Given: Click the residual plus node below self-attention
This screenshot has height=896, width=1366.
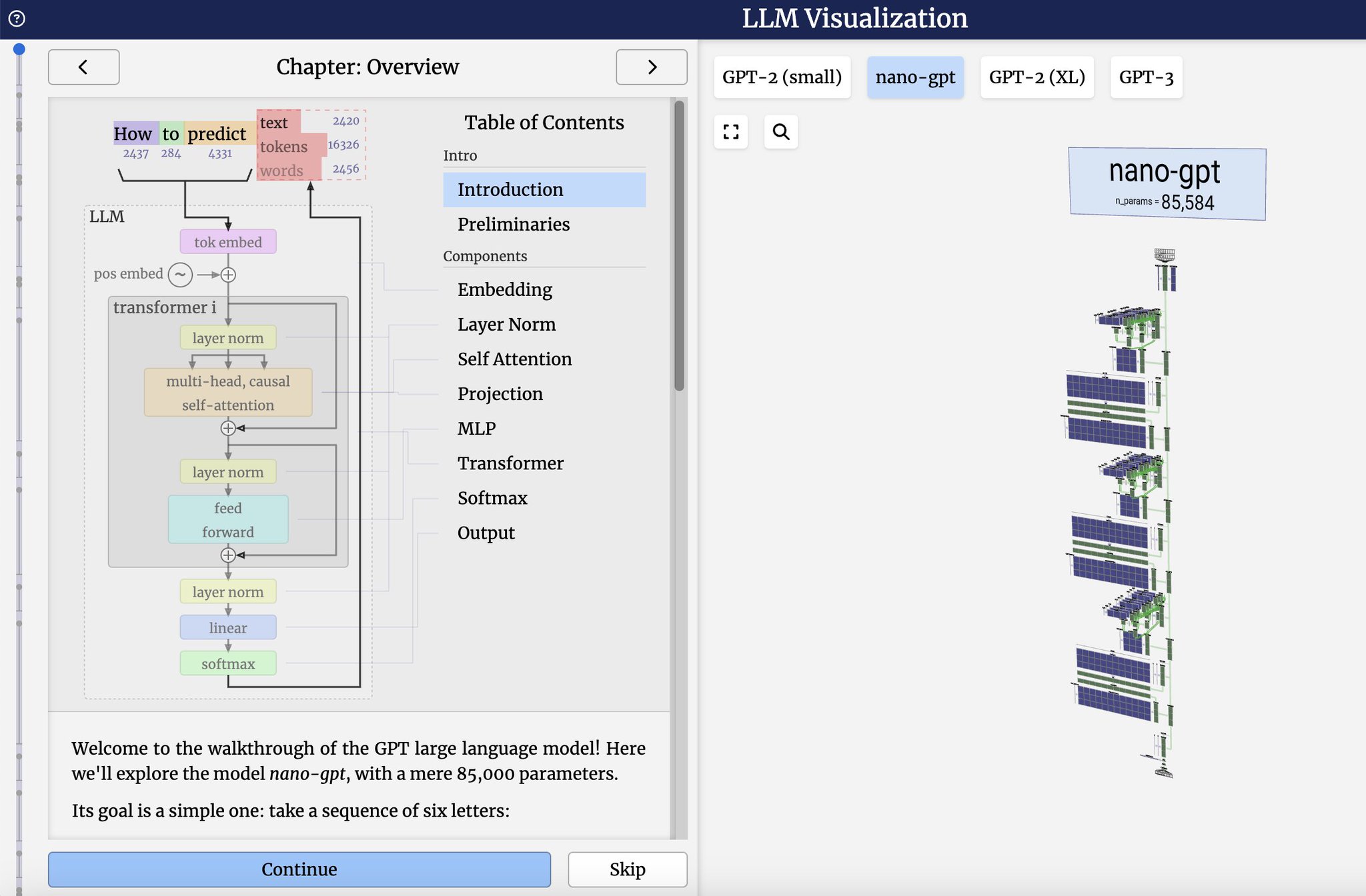Looking at the screenshot, I should point(228,428).
